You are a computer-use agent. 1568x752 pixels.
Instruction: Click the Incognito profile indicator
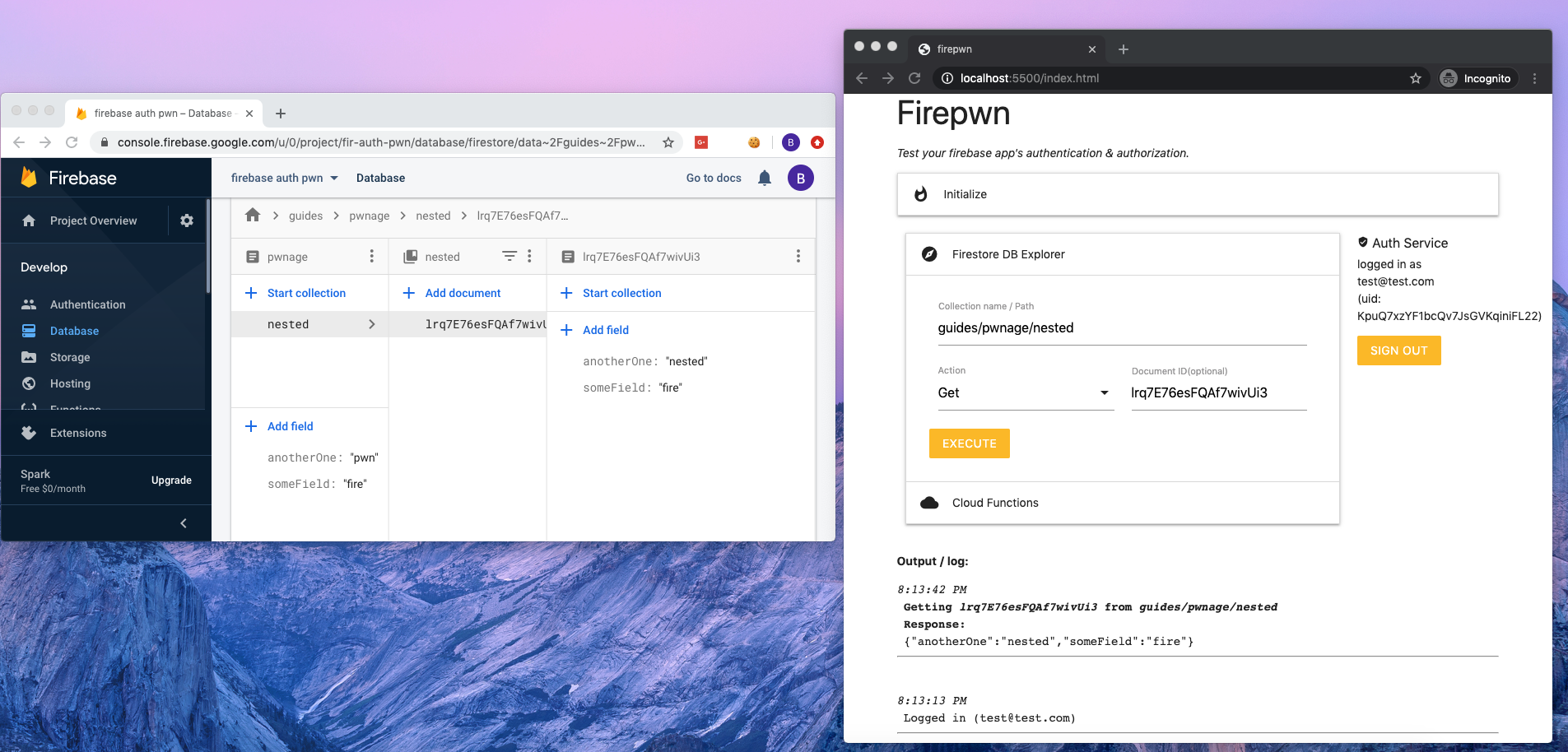(1477, 78)
